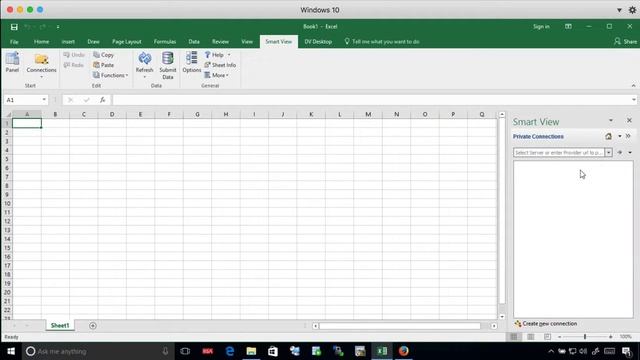
Task: Refresh data using the Refresh button
Action: tap(144, 64)
